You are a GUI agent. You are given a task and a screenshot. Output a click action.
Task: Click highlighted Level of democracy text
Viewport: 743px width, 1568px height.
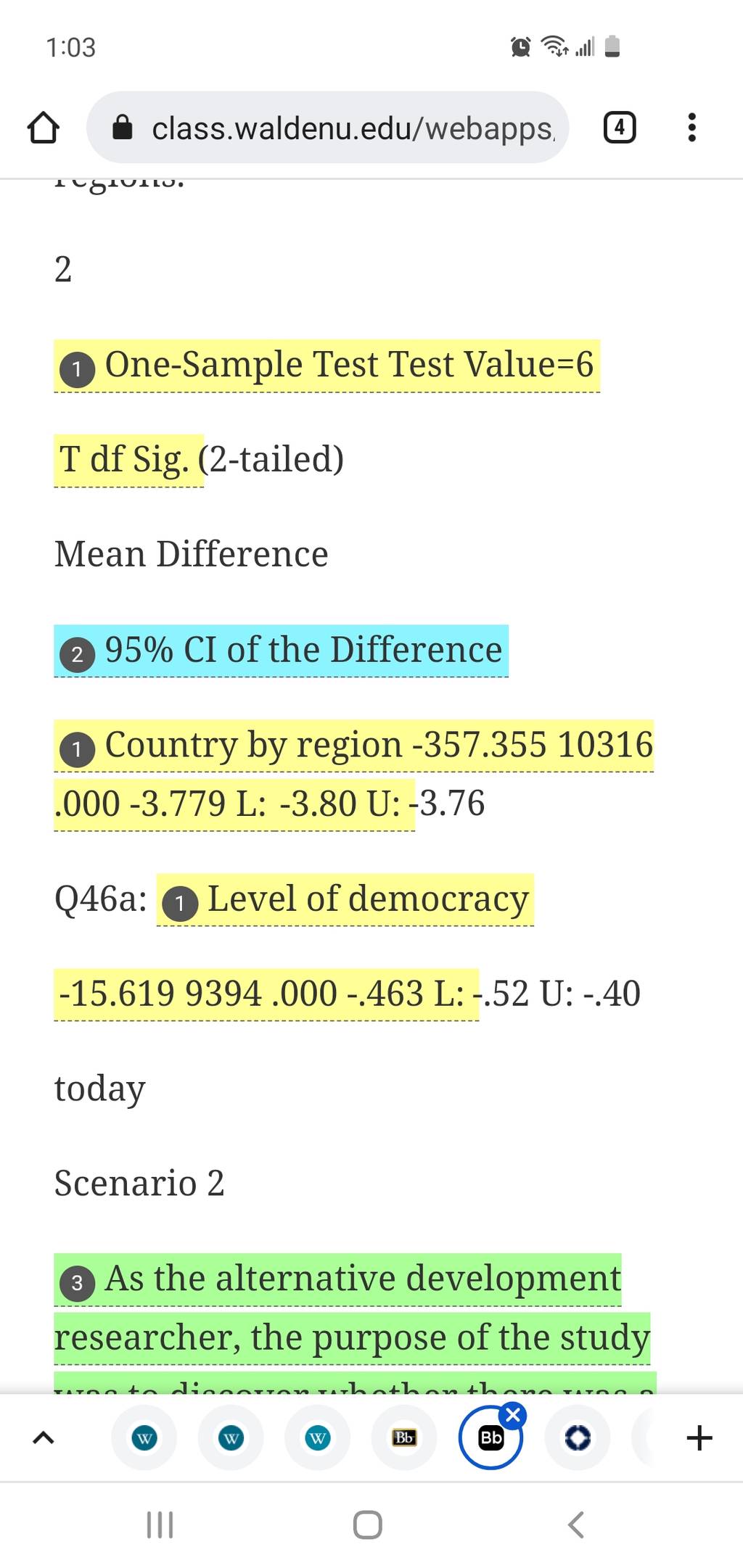point(368,899)
